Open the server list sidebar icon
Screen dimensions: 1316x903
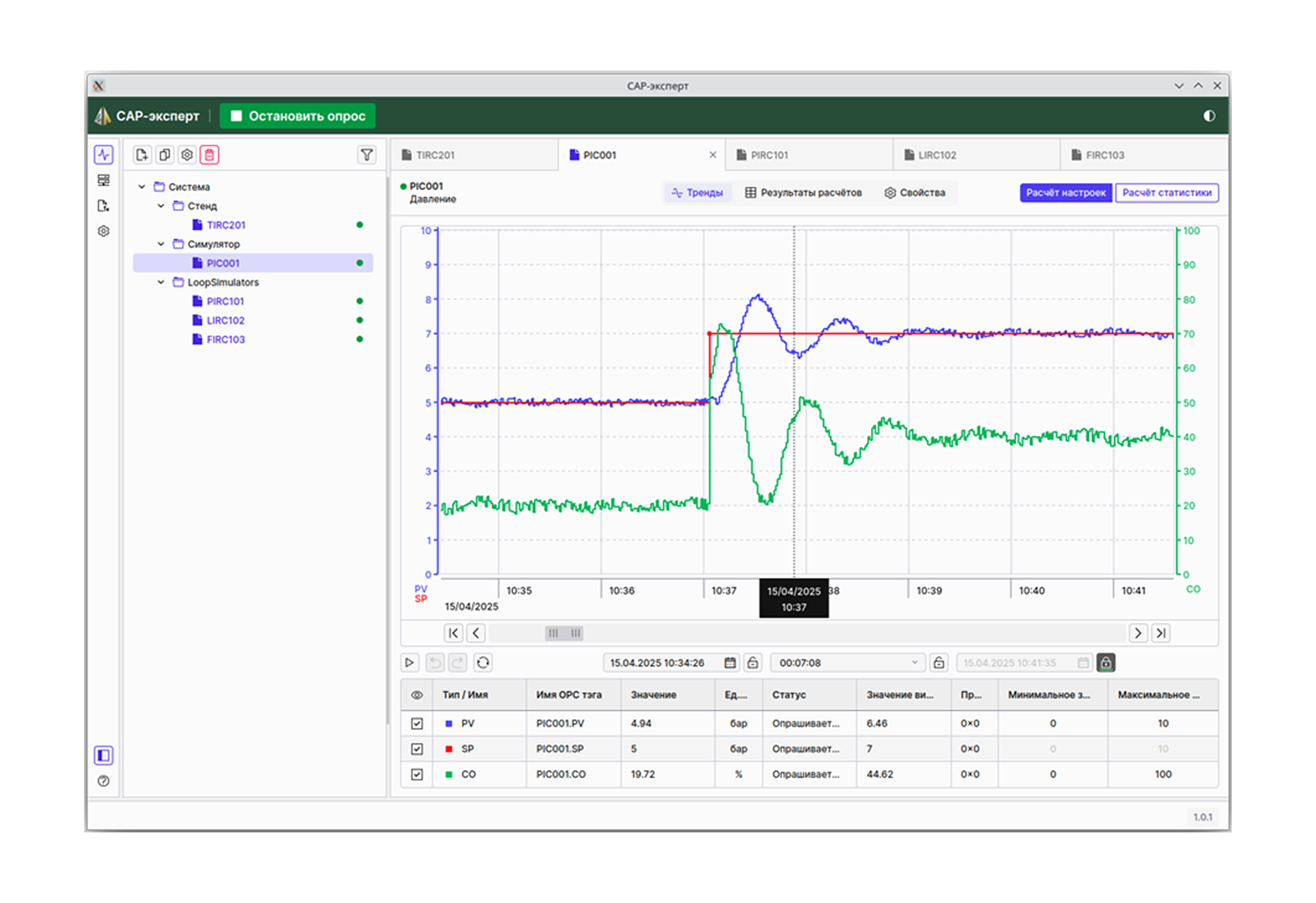click(x=104, y=180)
